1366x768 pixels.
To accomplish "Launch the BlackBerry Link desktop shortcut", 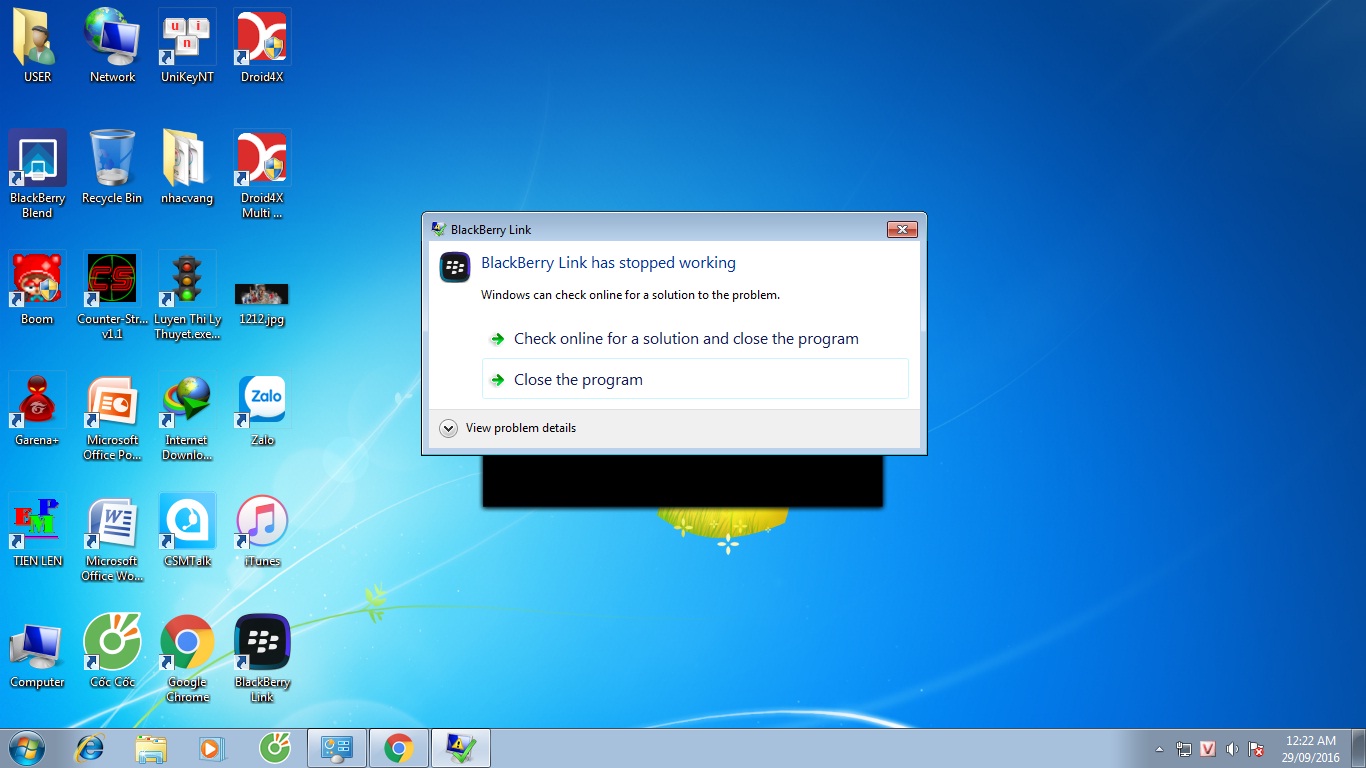I will coord(262,660).
